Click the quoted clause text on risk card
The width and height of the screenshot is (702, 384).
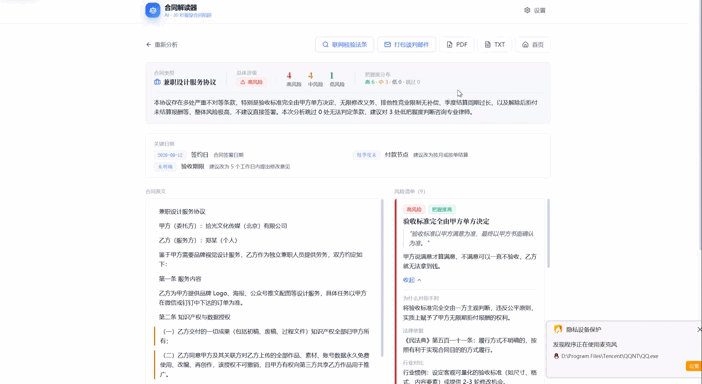tap(471, 238)
